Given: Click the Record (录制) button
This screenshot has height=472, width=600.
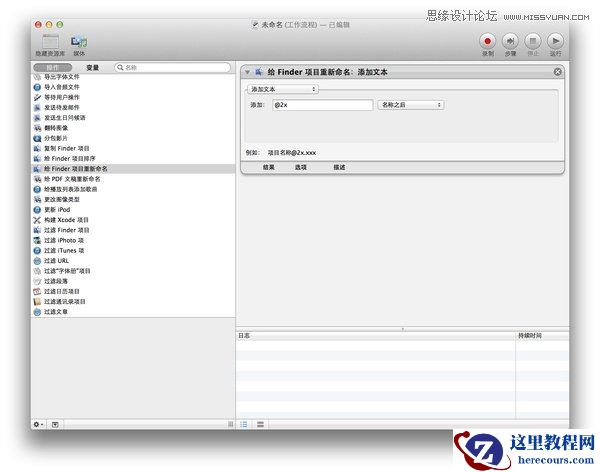Looking at the screenshot, I should 487,41.
